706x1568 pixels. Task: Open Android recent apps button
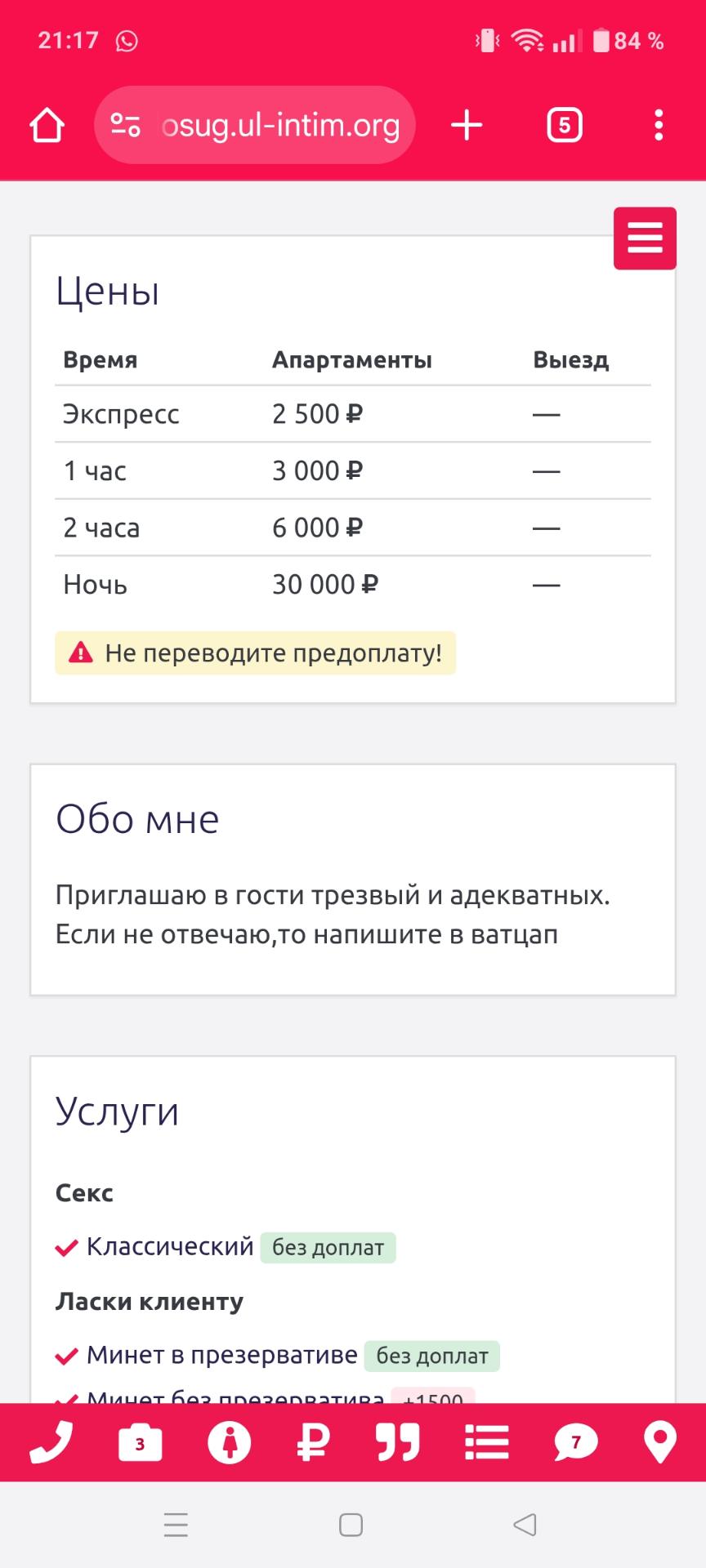(176, 1525)
